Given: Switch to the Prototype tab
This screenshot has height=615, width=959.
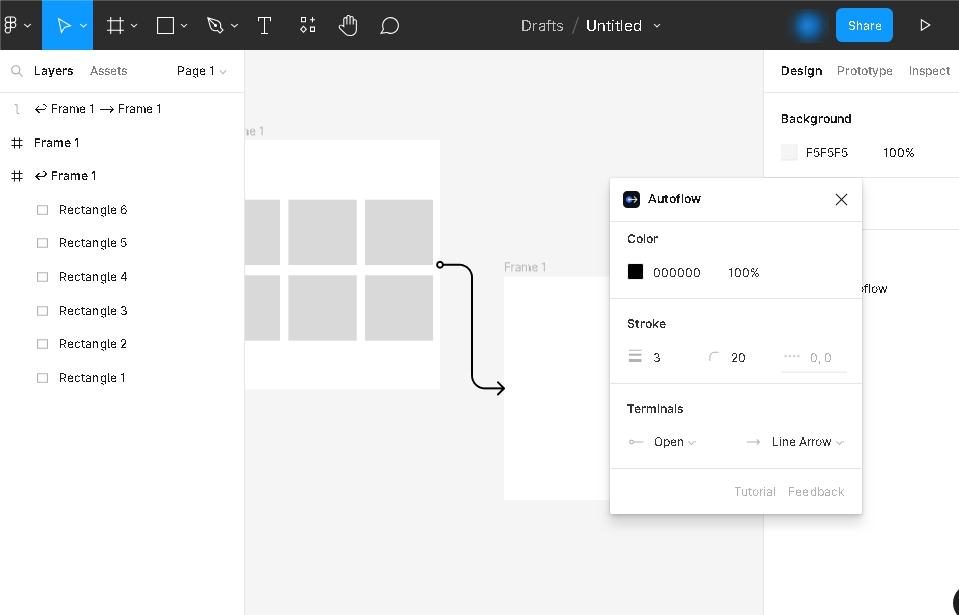Looking at the screenshot, I should [864, 71].
